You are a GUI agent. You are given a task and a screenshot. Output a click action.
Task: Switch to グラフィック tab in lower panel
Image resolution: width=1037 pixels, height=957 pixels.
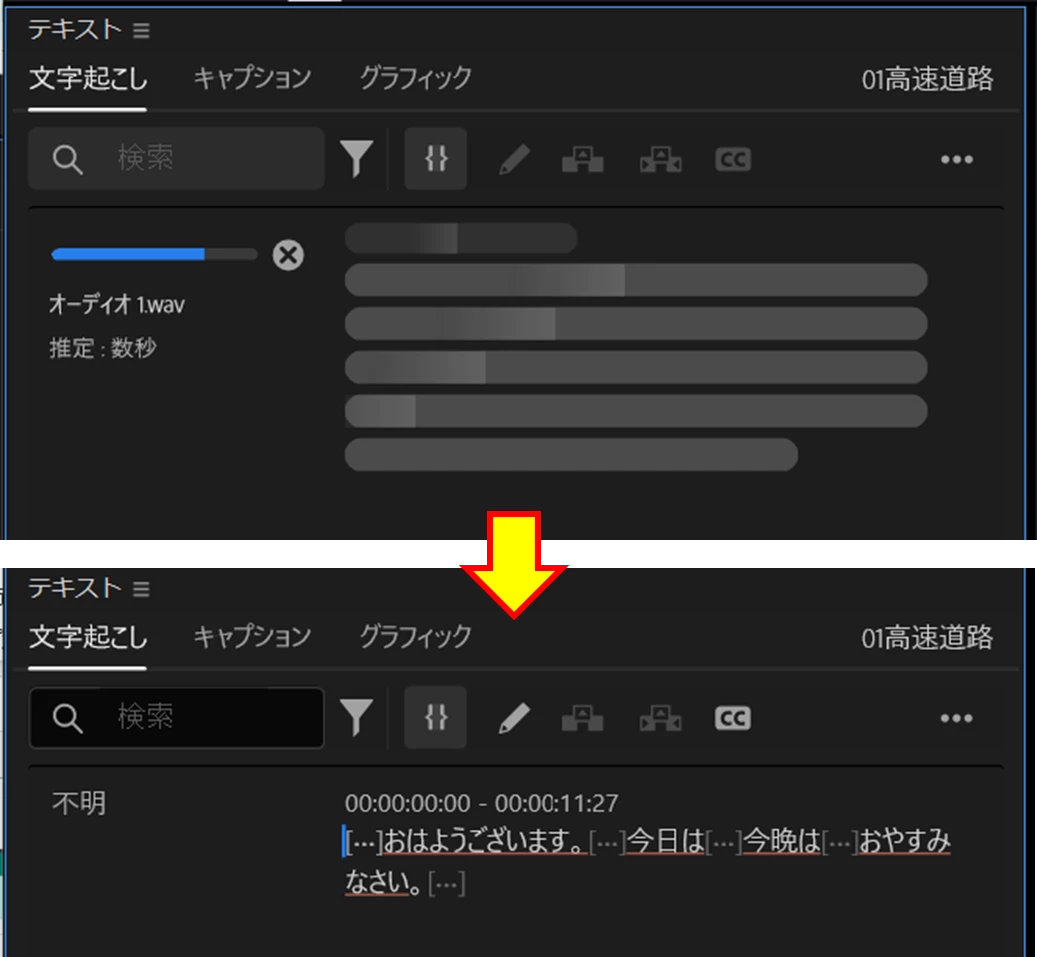416,636
